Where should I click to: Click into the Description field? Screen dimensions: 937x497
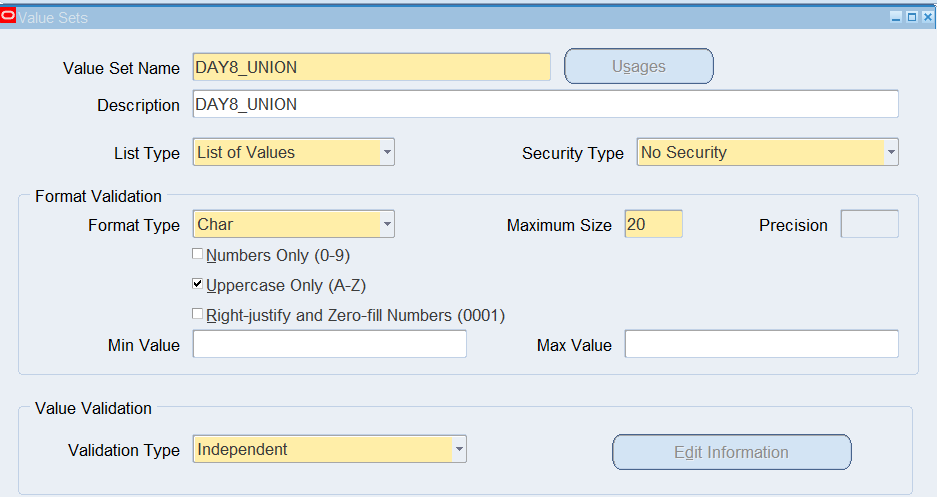click(x=546, y=104)
